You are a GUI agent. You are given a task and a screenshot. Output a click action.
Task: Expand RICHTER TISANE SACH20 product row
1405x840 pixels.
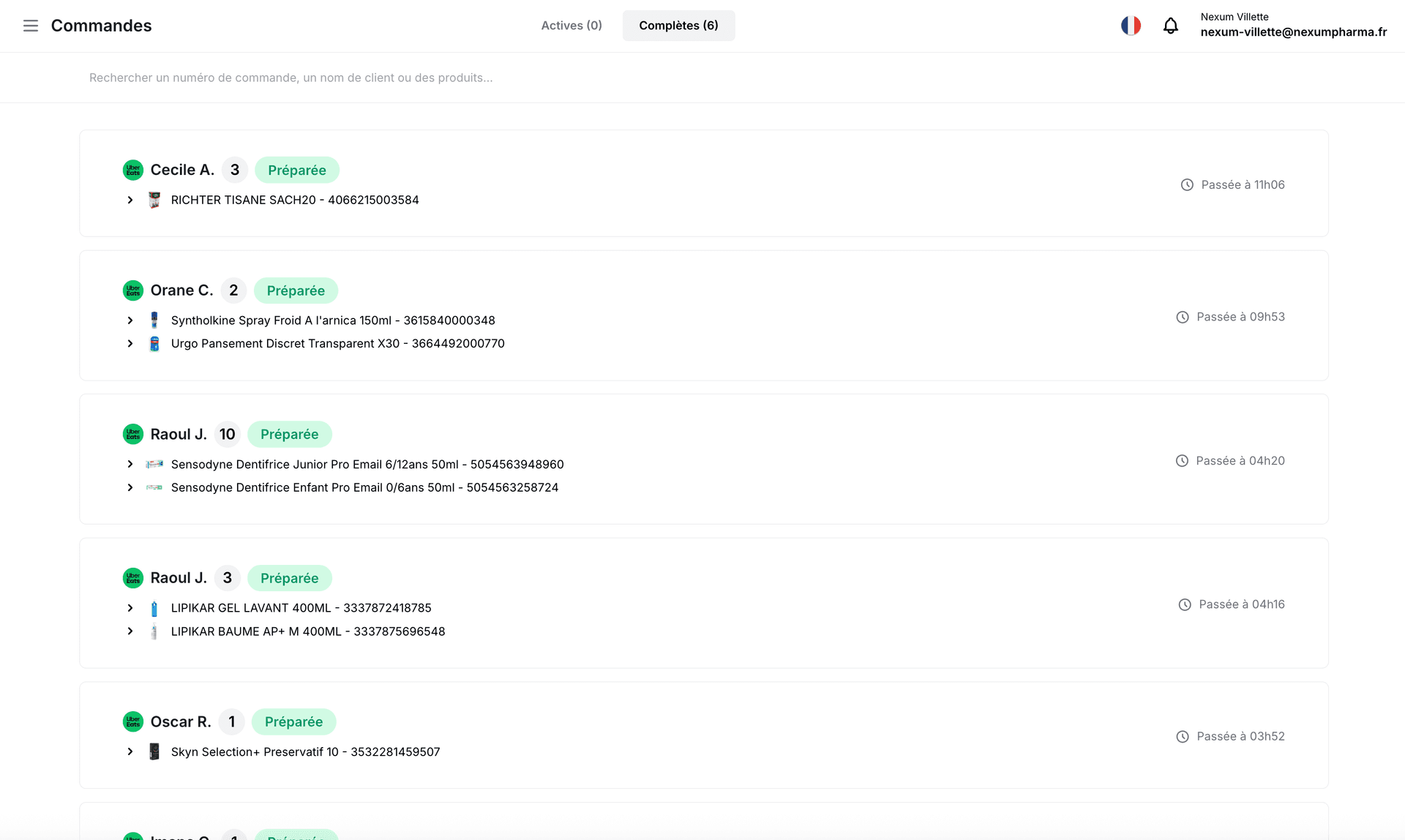130,200
